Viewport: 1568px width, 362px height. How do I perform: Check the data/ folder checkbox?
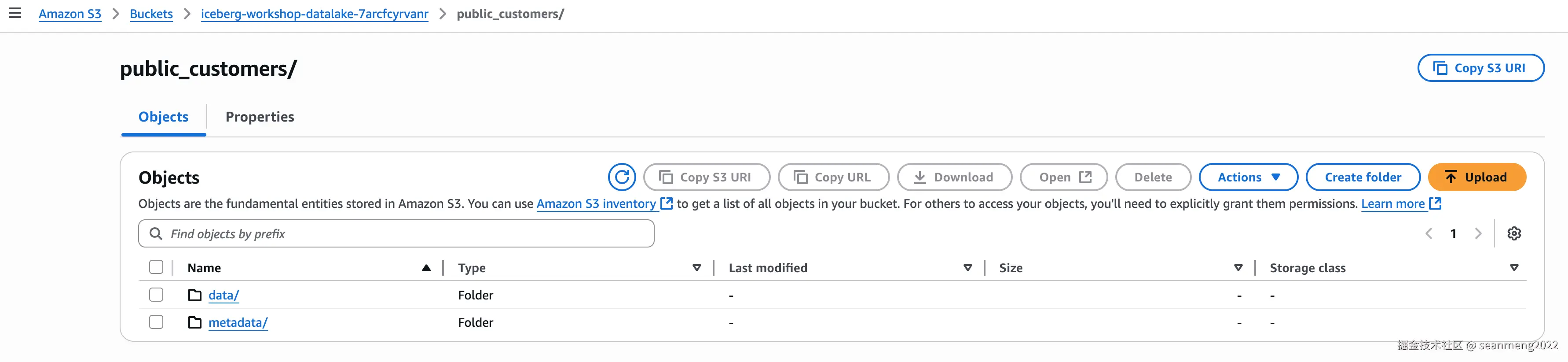(157, 295)
